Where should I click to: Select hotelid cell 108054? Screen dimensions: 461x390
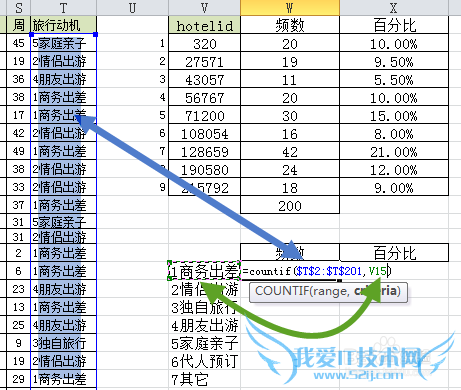click(x=204, y=133)
